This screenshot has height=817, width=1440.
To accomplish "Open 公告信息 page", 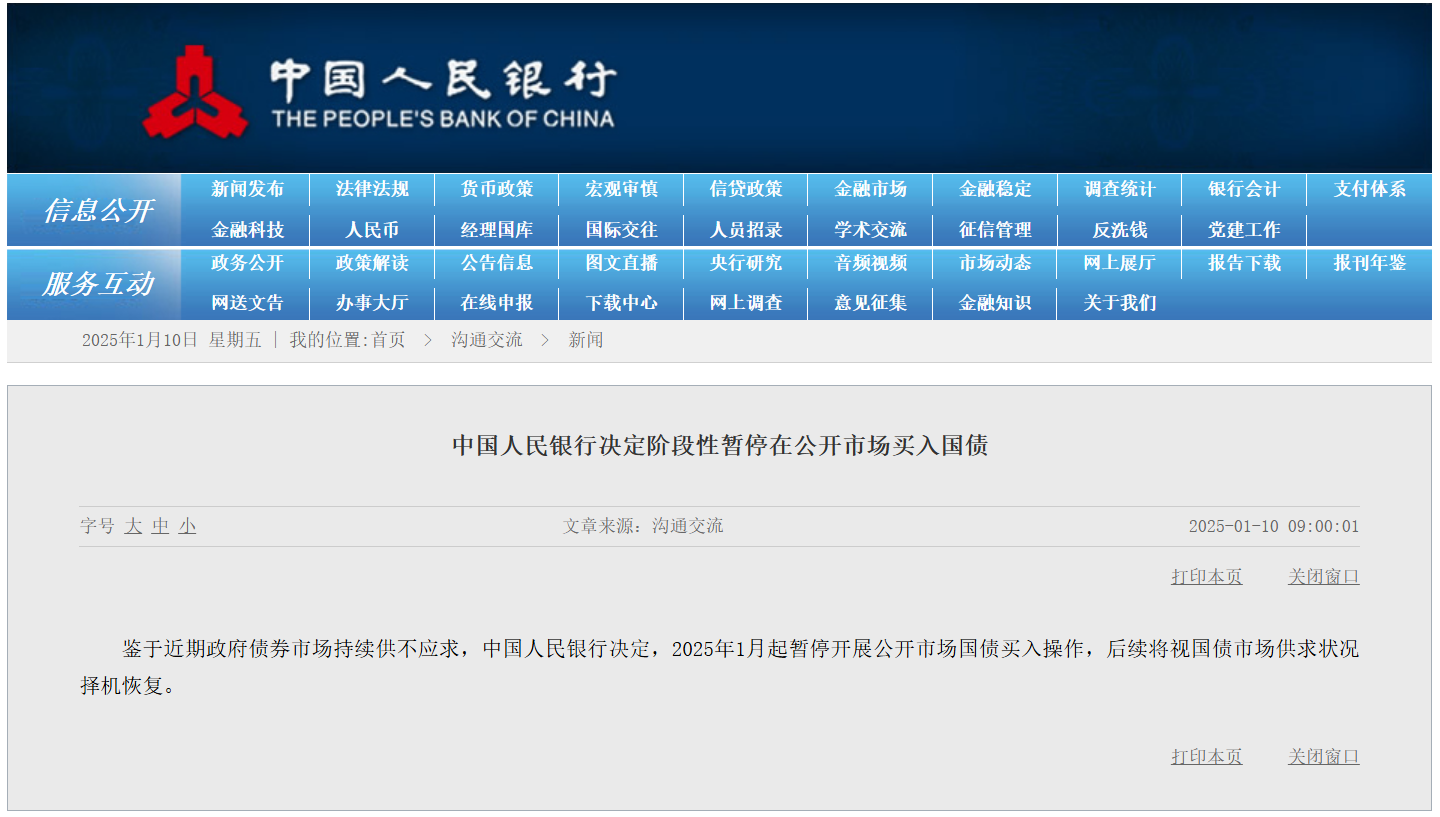I will pyautogui.click(x=497, y=263).
